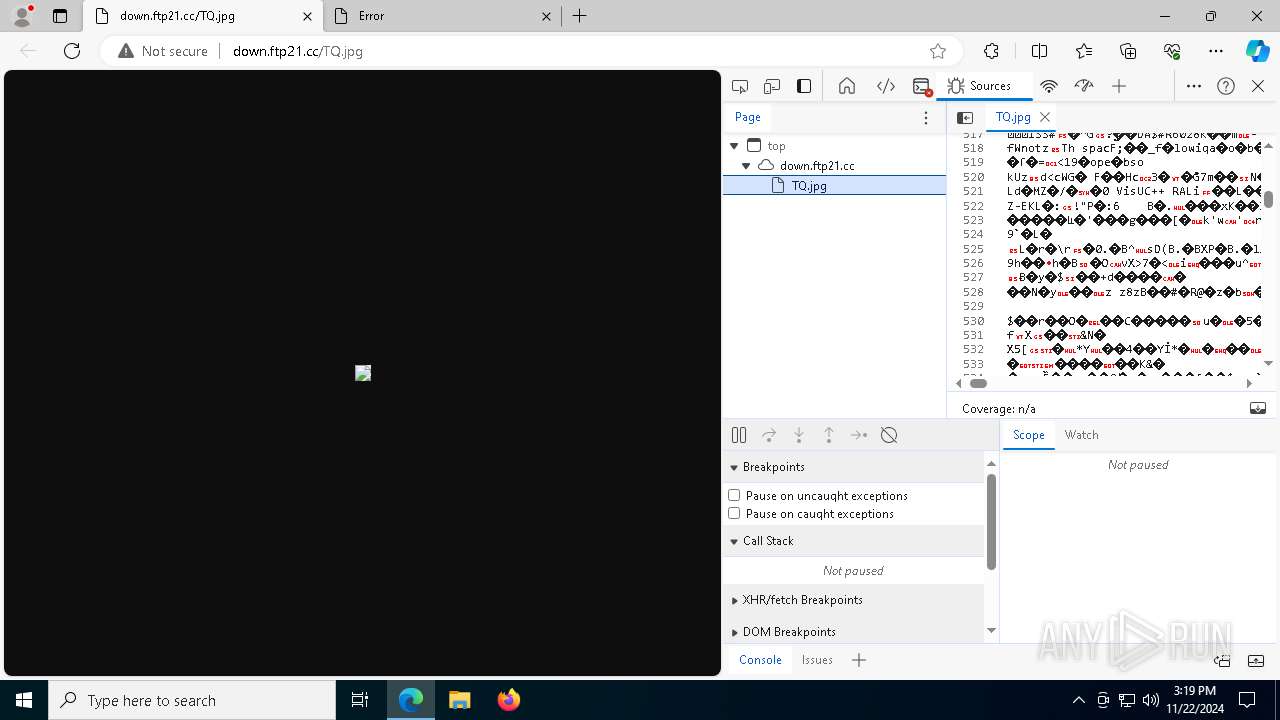Select the Inspect element tool in DevTools
The width and height of the screenshot is (1280, 720).
740,86
